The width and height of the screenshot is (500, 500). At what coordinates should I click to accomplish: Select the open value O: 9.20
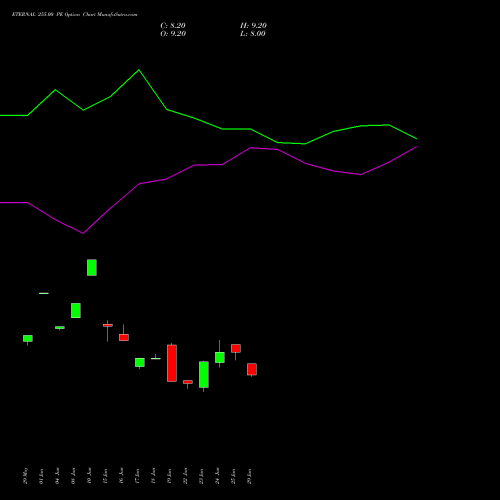point(173,34)
